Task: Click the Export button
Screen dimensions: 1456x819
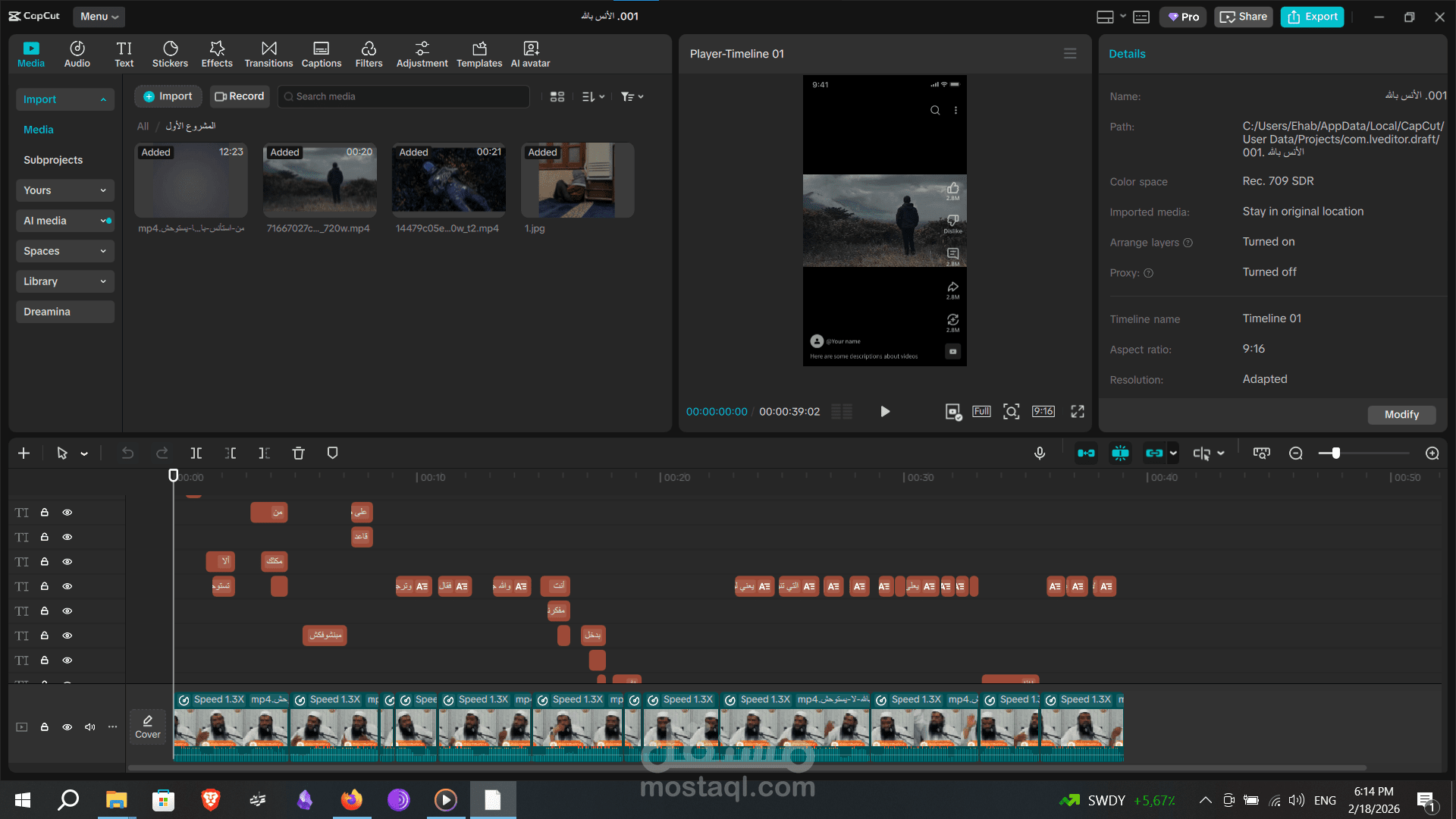Action: [1312, 17]
